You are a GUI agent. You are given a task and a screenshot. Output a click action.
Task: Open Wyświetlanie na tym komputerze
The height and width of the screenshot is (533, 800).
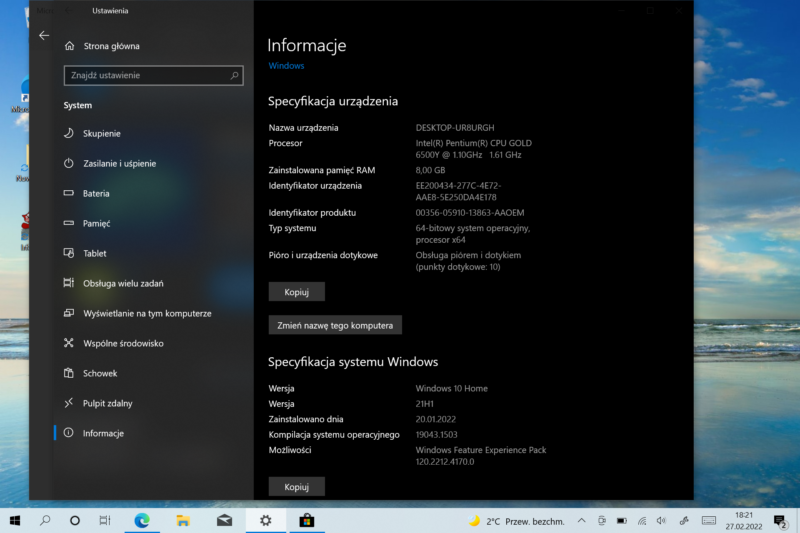(146, 313)
